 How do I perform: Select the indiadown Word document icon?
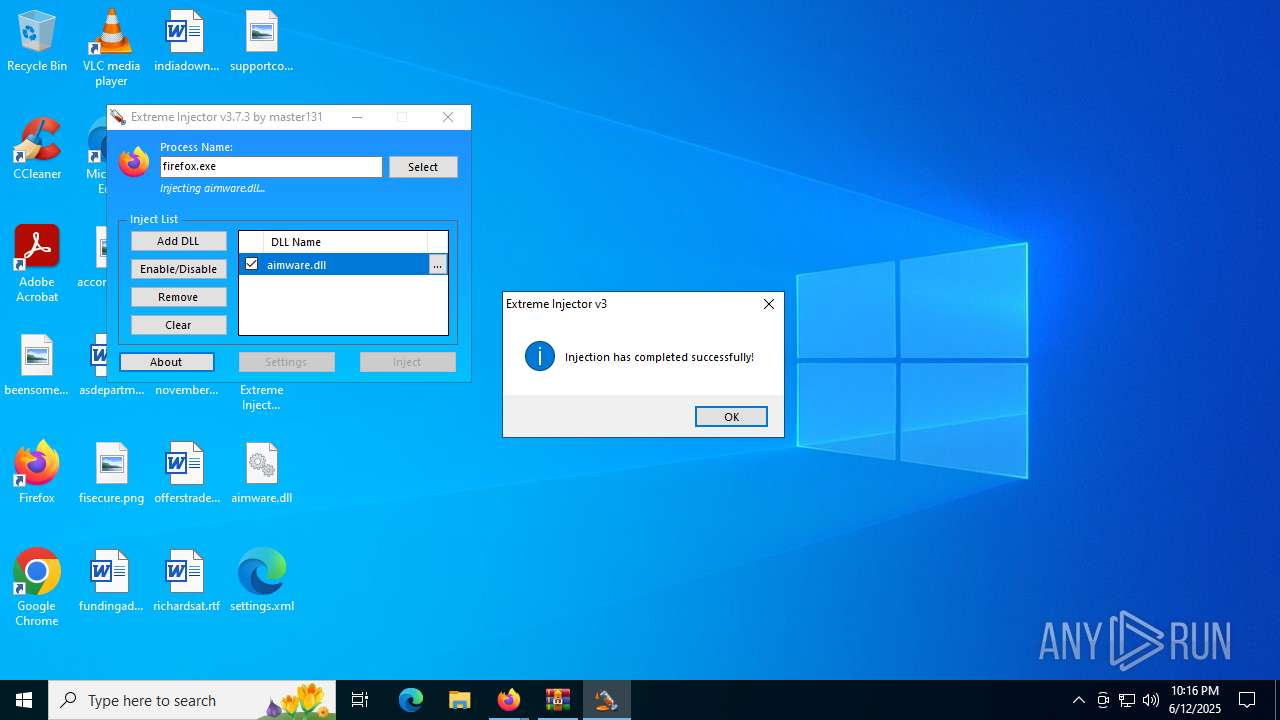click(186, 42)
